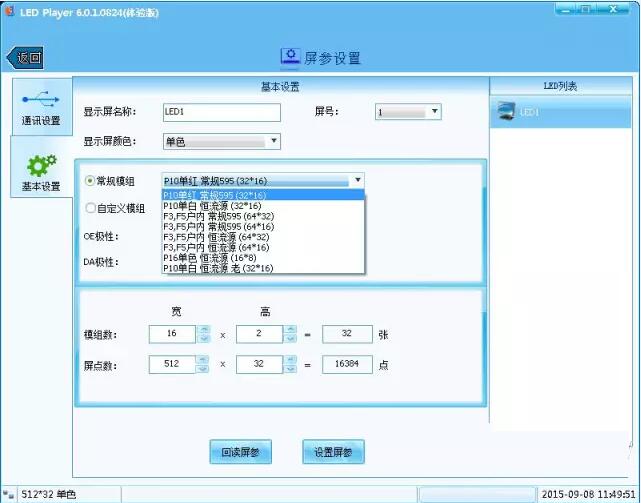Increase the 模组数 width value
Viewport: 641px width, 503px height.
[203, 330]
